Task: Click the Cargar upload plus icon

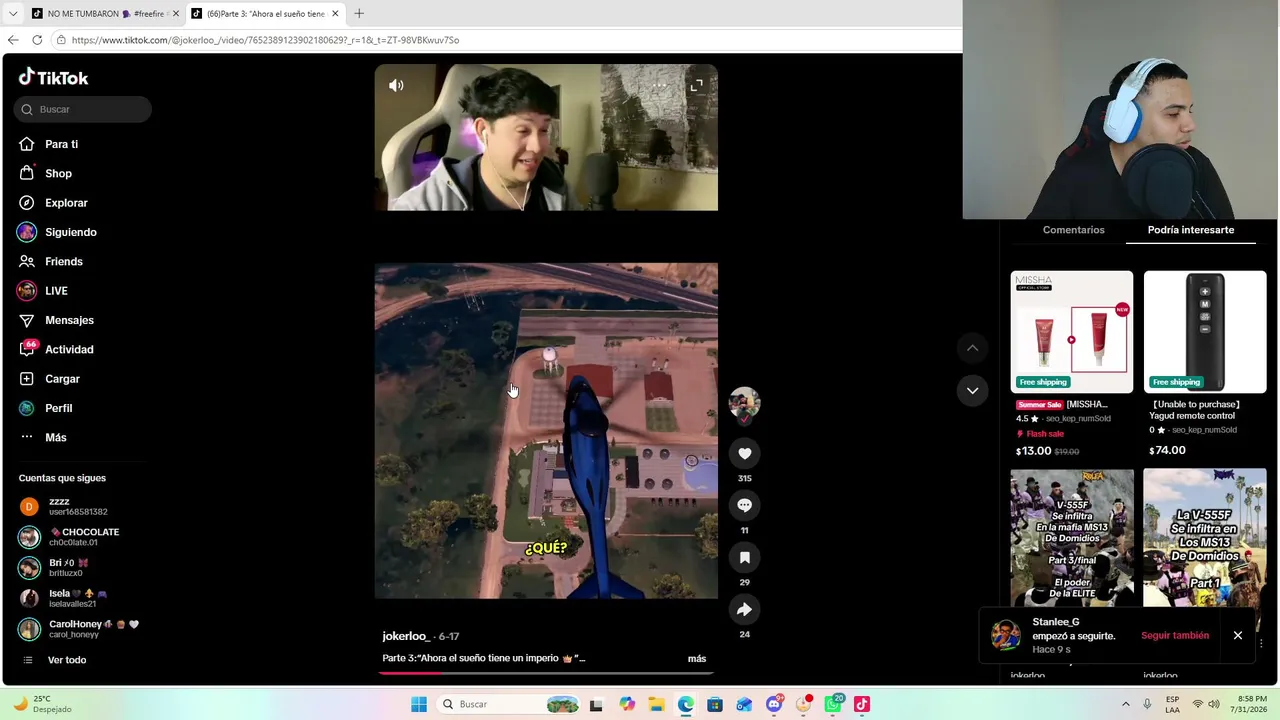Action: point(27,379)
